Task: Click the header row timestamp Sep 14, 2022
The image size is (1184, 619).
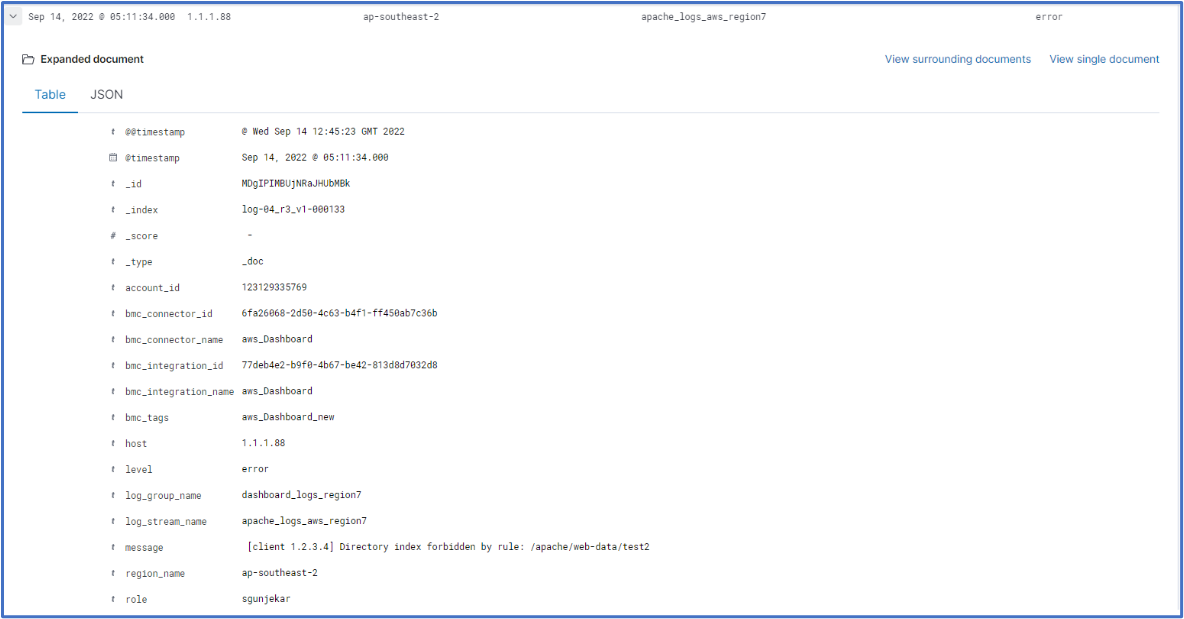Action: [x=102, y=17]
